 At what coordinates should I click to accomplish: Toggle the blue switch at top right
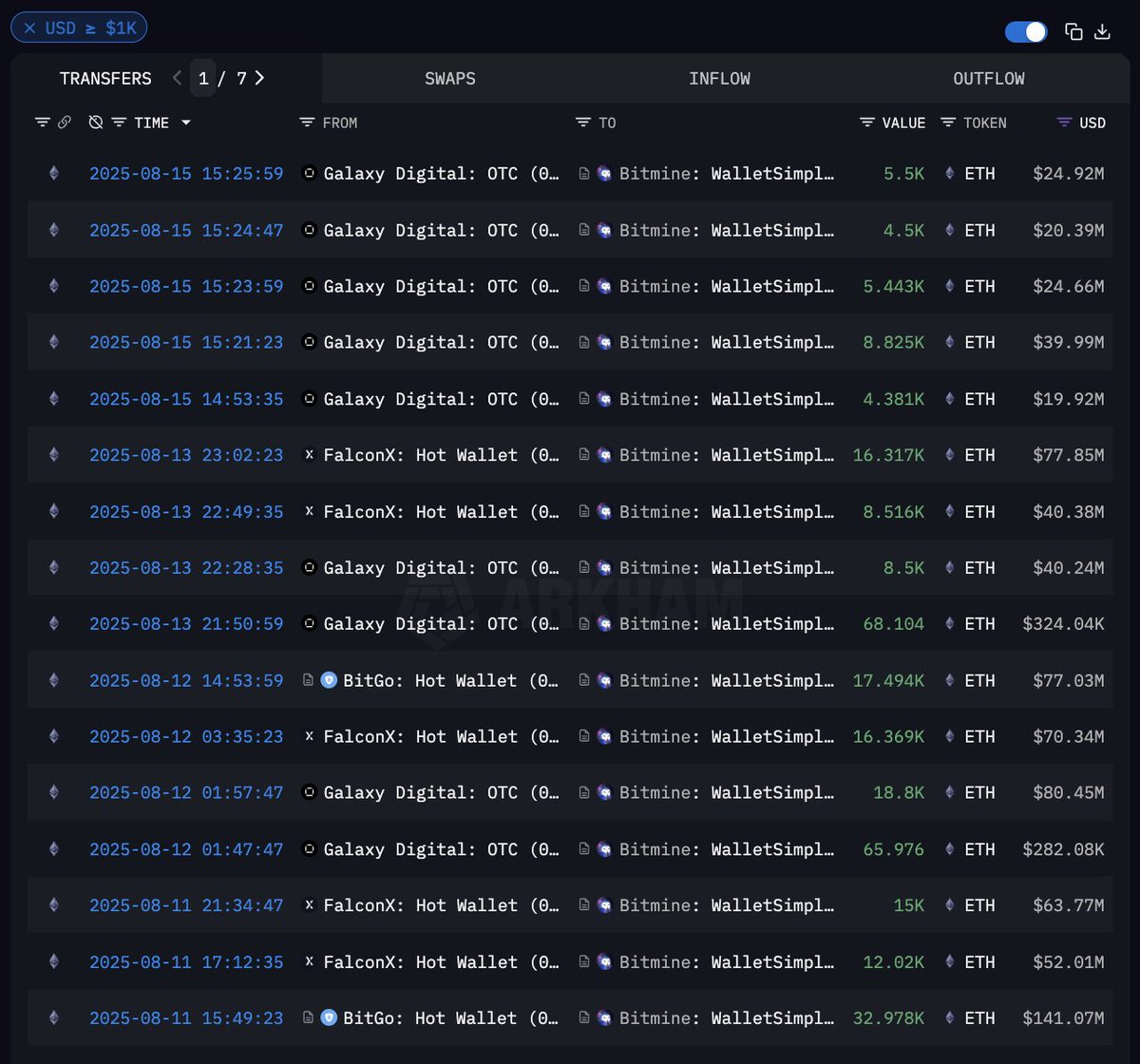click(x=1026, y=31)
